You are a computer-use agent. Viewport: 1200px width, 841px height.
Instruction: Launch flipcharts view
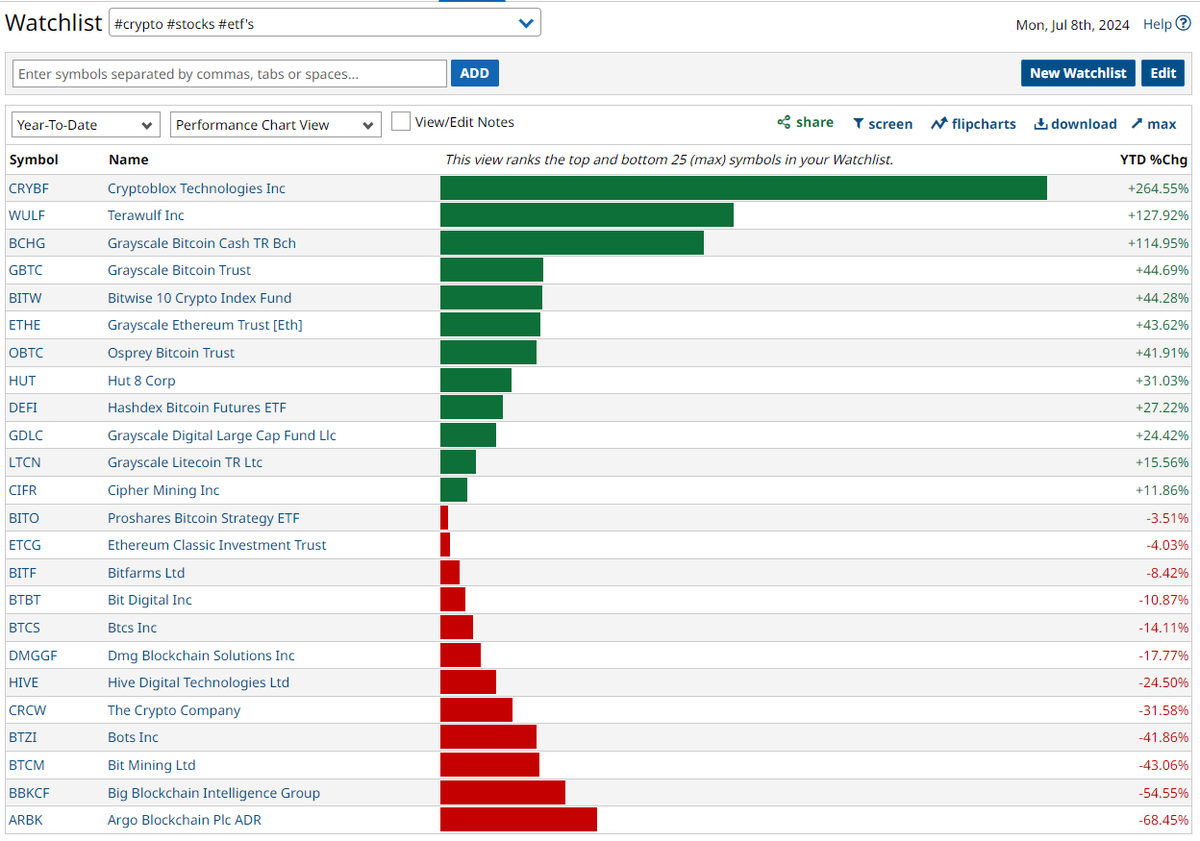point(973,124)
